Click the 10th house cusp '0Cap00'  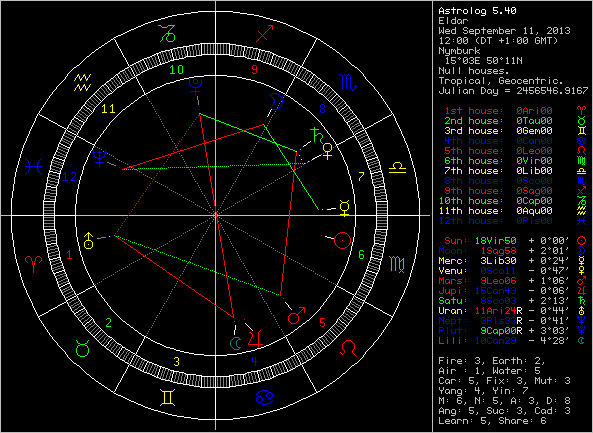(x=534, y=200)
